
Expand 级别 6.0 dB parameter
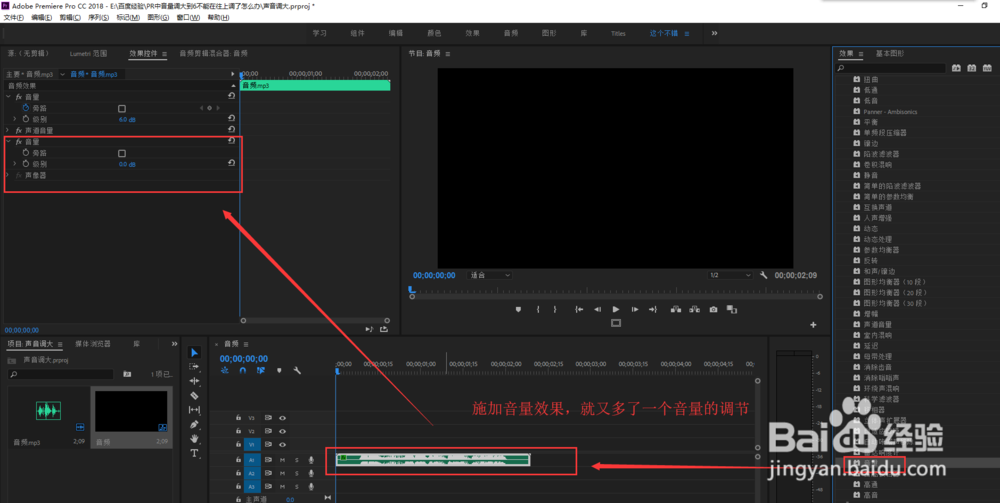(x=15, y=119)
